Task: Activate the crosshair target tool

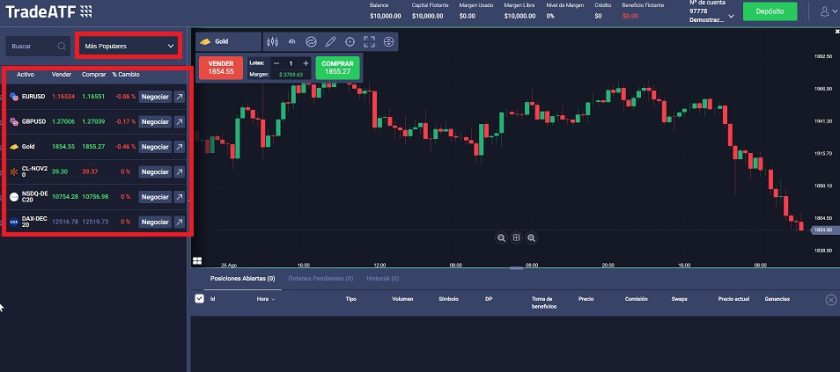Action: [350, 41]
